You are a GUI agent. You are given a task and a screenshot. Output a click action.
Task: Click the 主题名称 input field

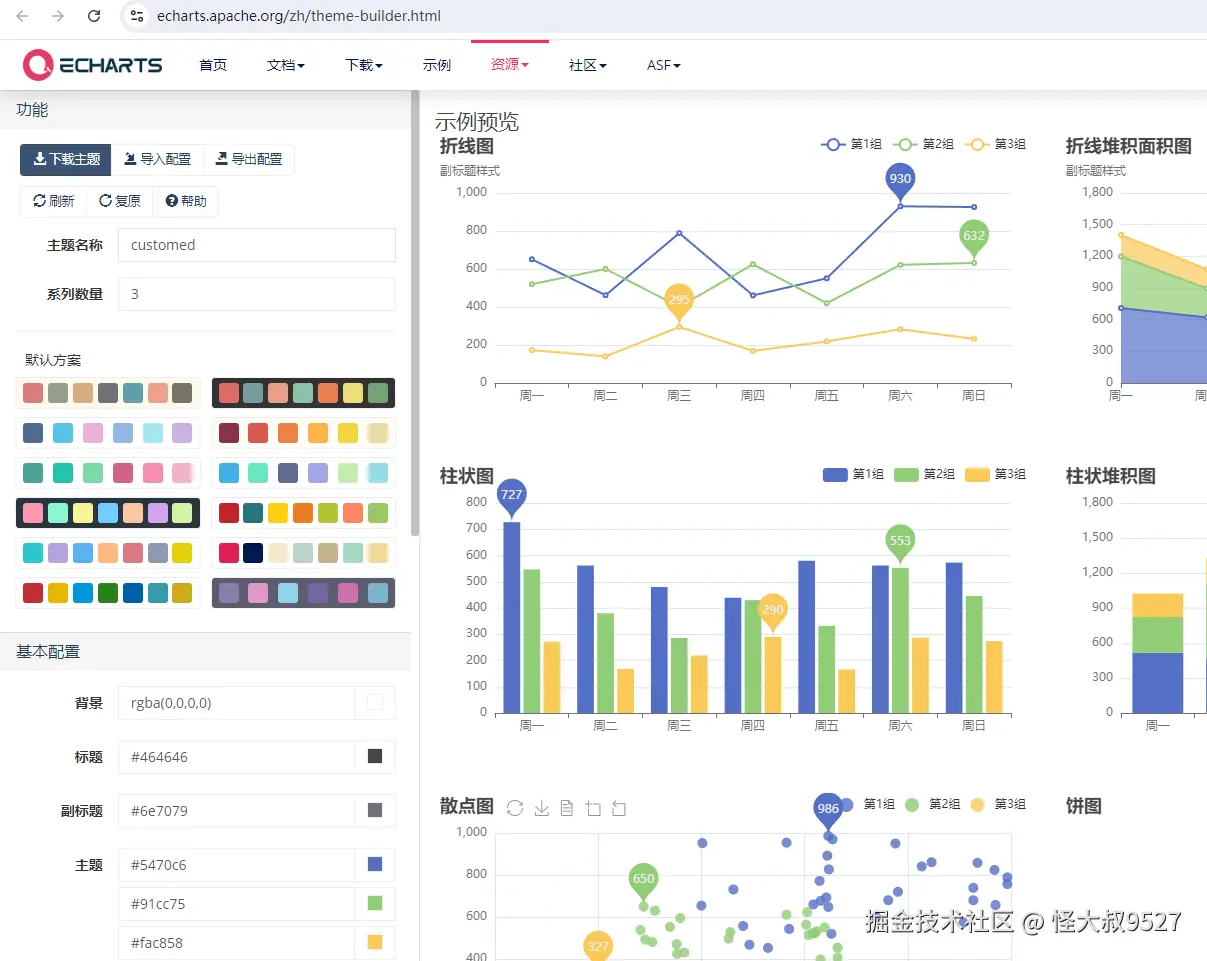(x=257, y=245)
